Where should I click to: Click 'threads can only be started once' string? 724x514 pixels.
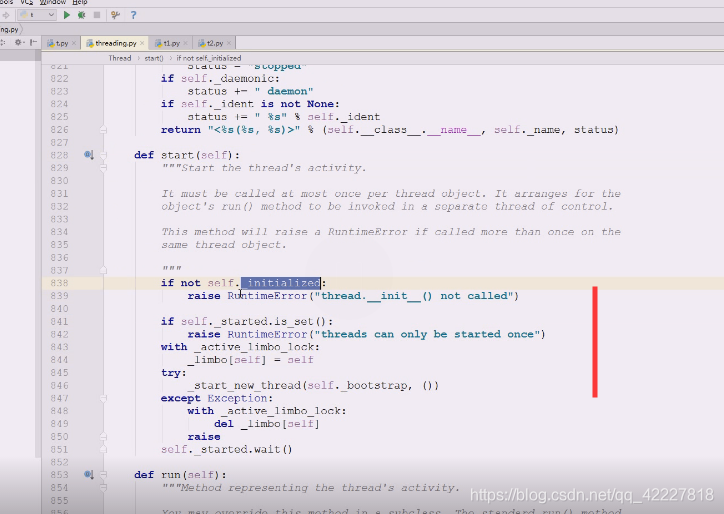(427, 334)
